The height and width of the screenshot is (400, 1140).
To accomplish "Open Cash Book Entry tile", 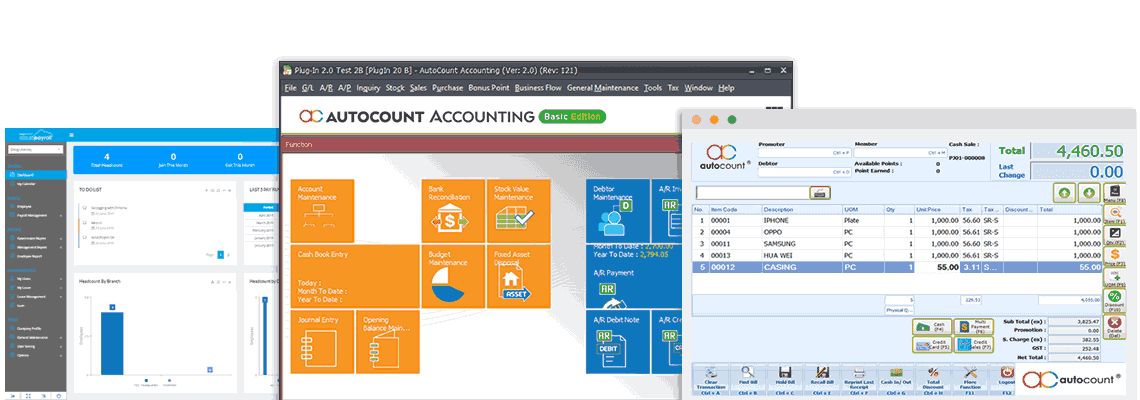I will 355,276.
